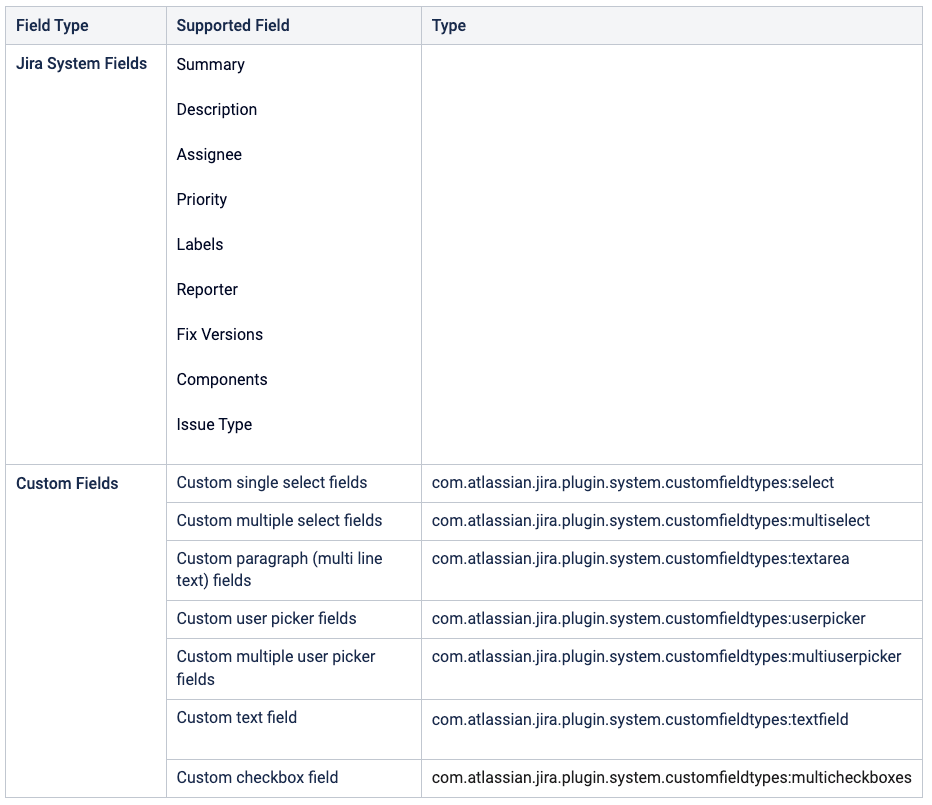Screen dimensions: 932x805
Task: Select the customfieldtypes:userpicker type value
Action: click(648, 619)
